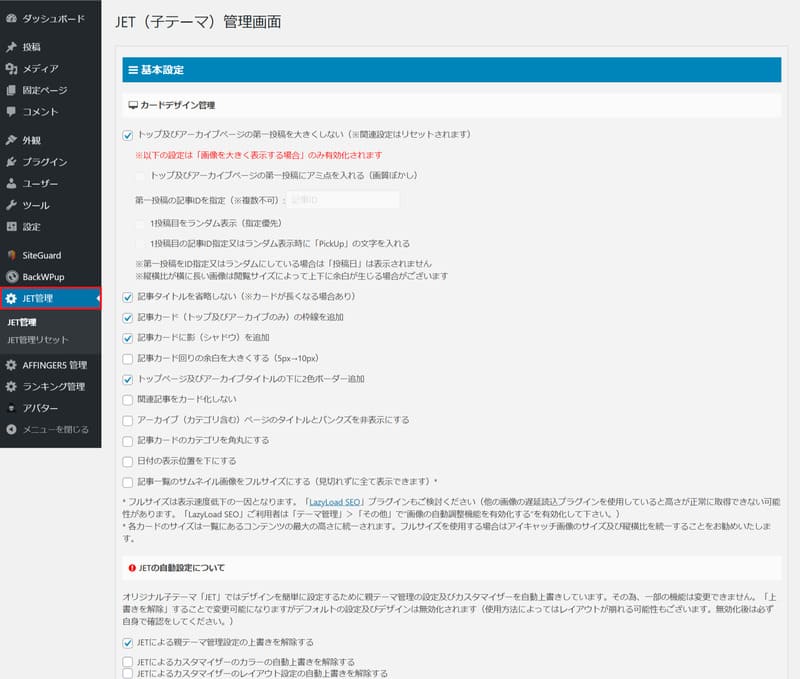Click the gear icon for JET管理
Viewport: 800px width, 679px height.
[x=11, y=298]
